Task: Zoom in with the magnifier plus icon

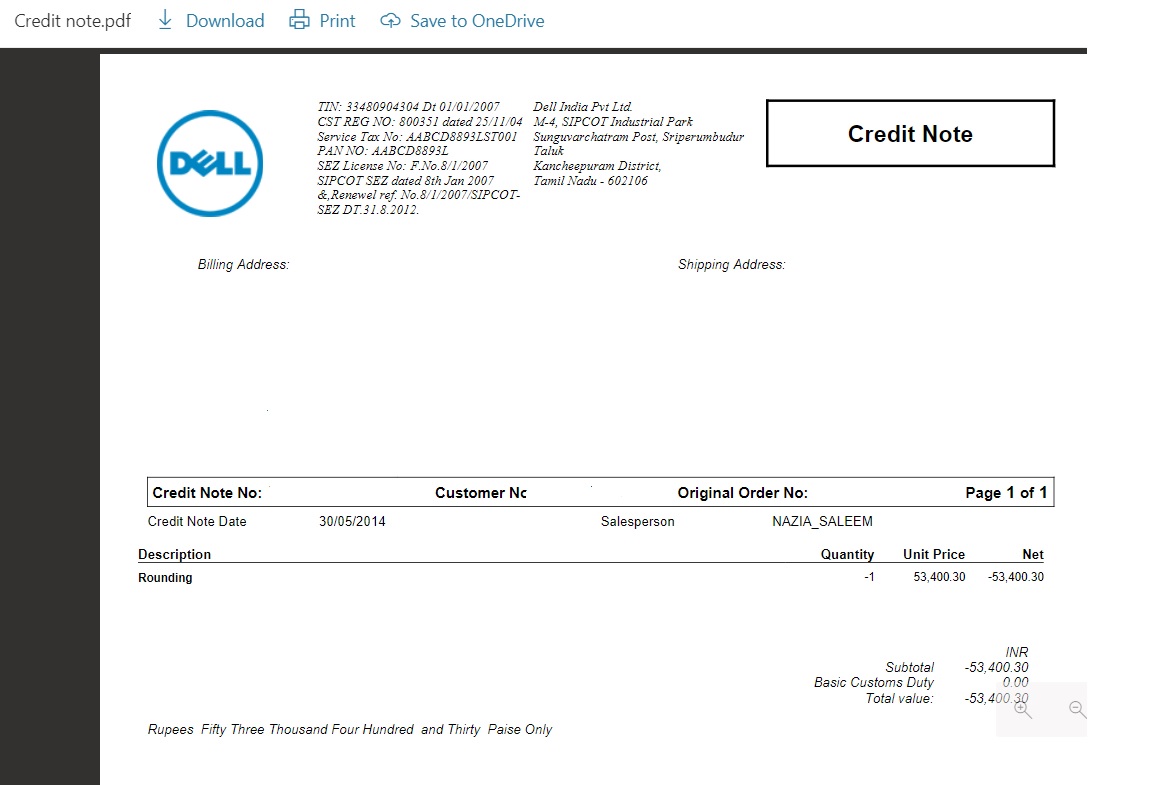Action: point(1022,709)
